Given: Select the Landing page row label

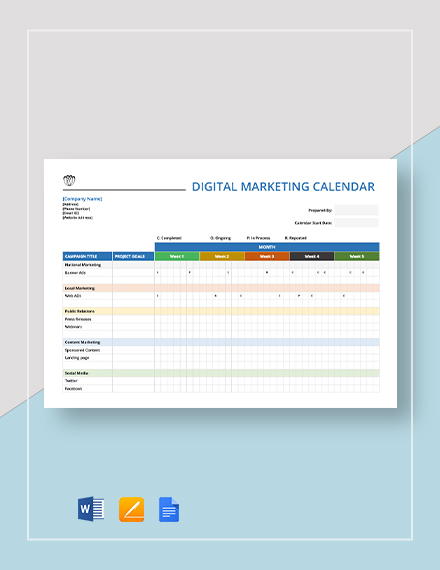Looking at the screenshot, I should pyautogui.click(x=77, y=358).
